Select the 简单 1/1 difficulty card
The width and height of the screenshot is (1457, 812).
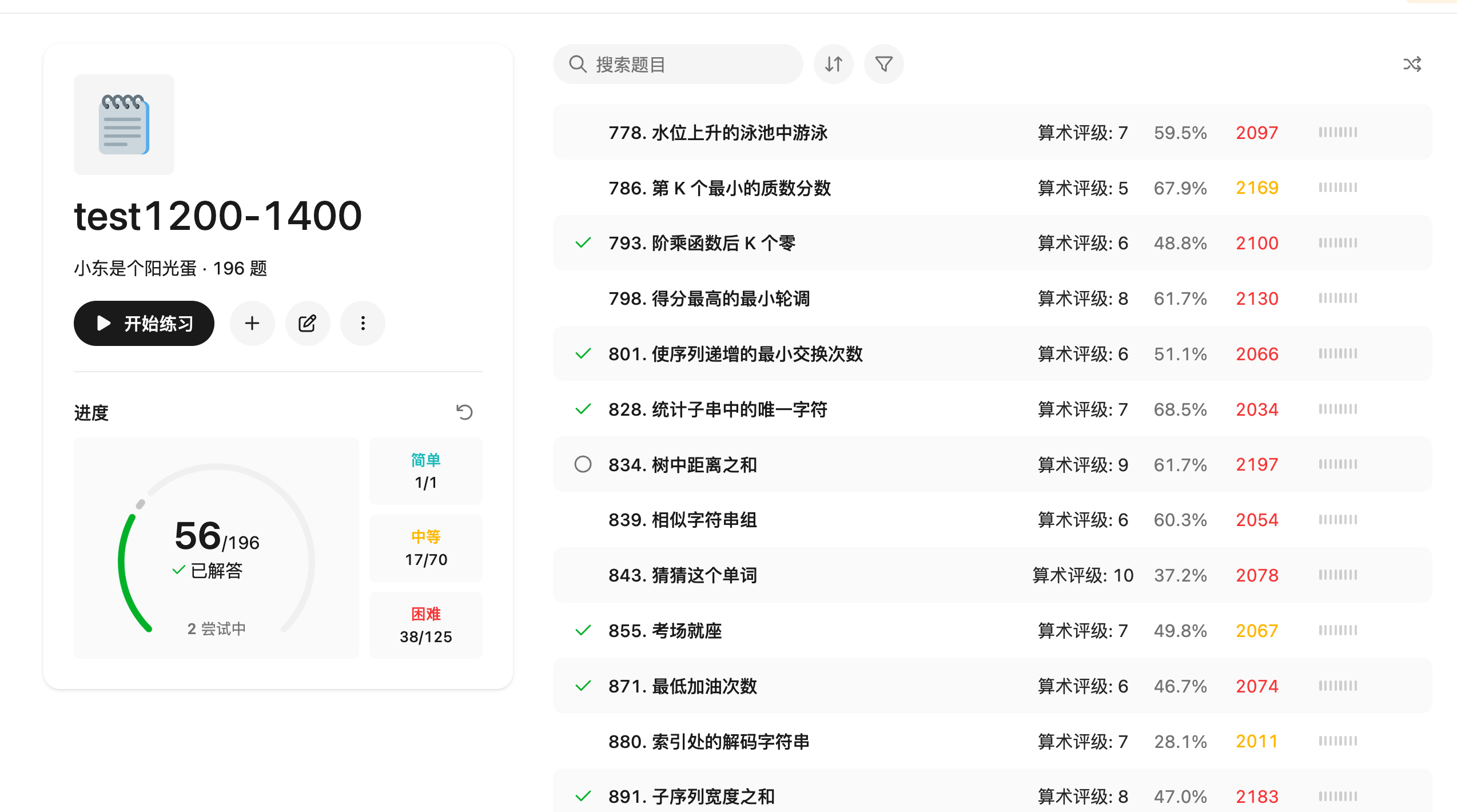(426, 471)
